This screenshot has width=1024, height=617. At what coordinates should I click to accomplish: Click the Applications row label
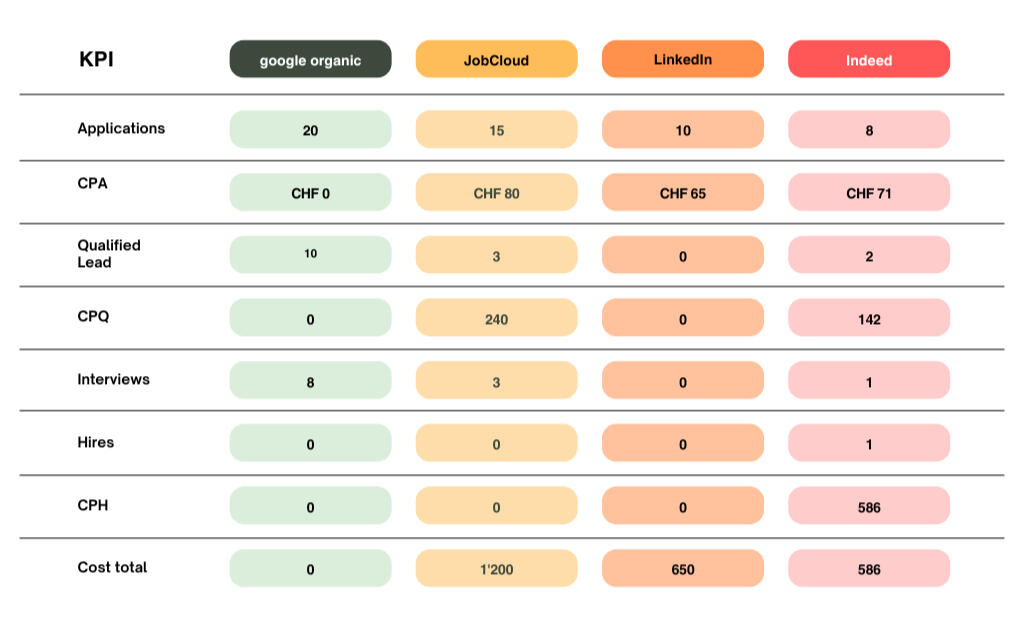click(121, 128)
